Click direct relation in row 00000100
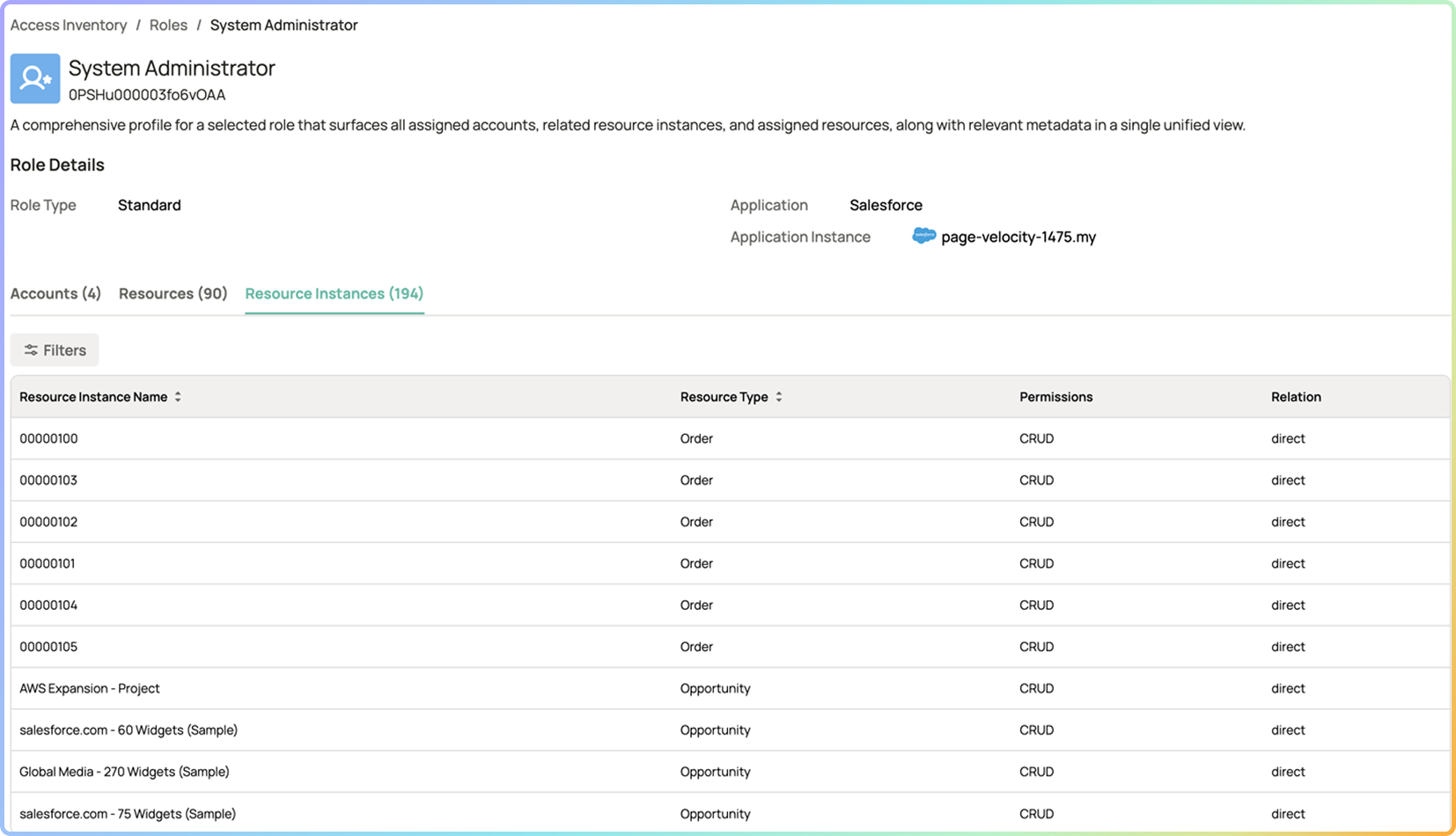 coord(1288,438)
